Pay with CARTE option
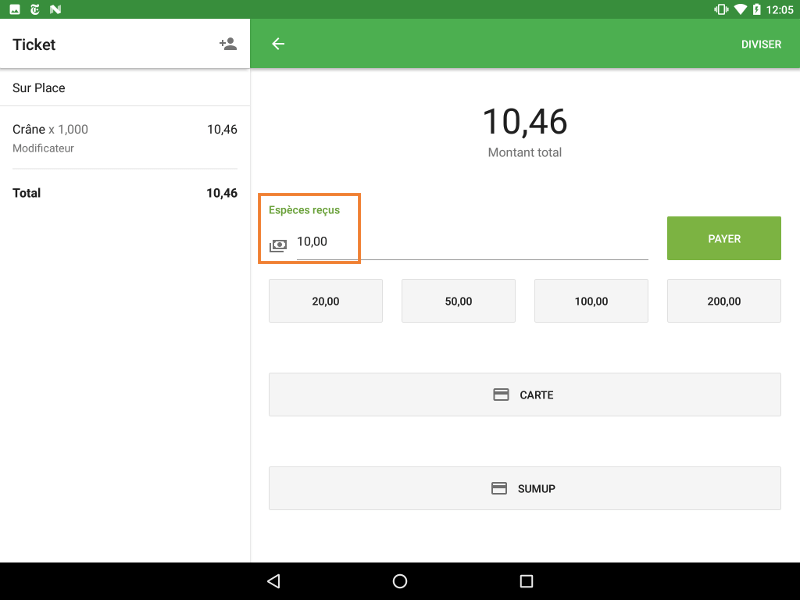 [x=524, y=395]
